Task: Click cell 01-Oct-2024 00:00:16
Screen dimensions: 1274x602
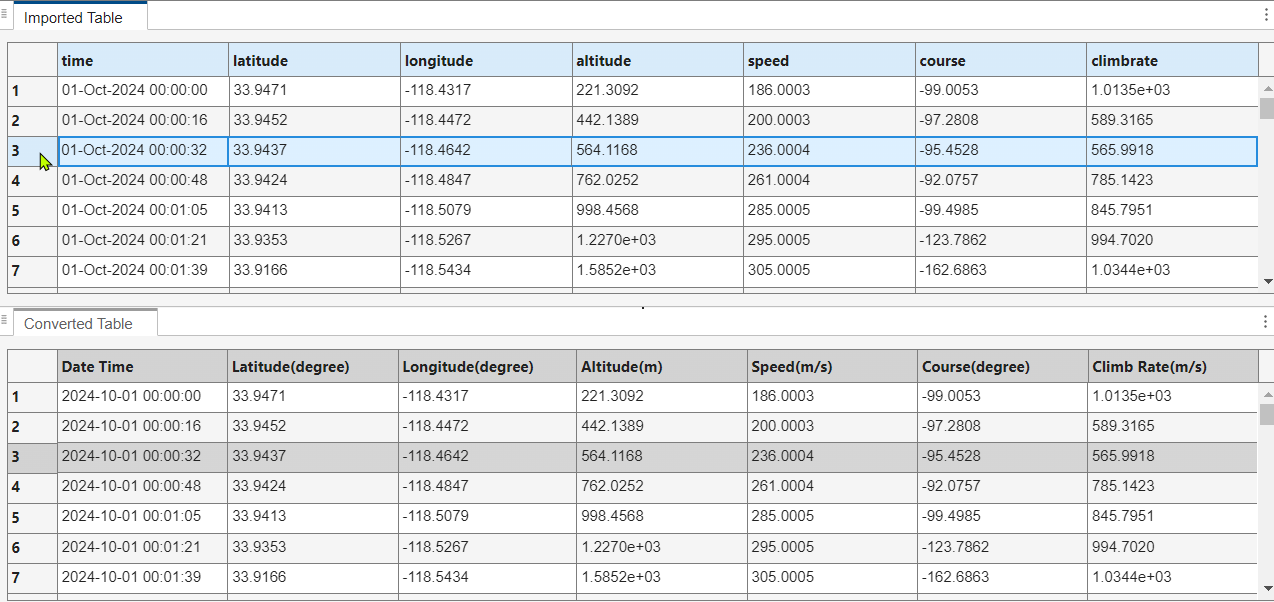Action: point(143,121)
